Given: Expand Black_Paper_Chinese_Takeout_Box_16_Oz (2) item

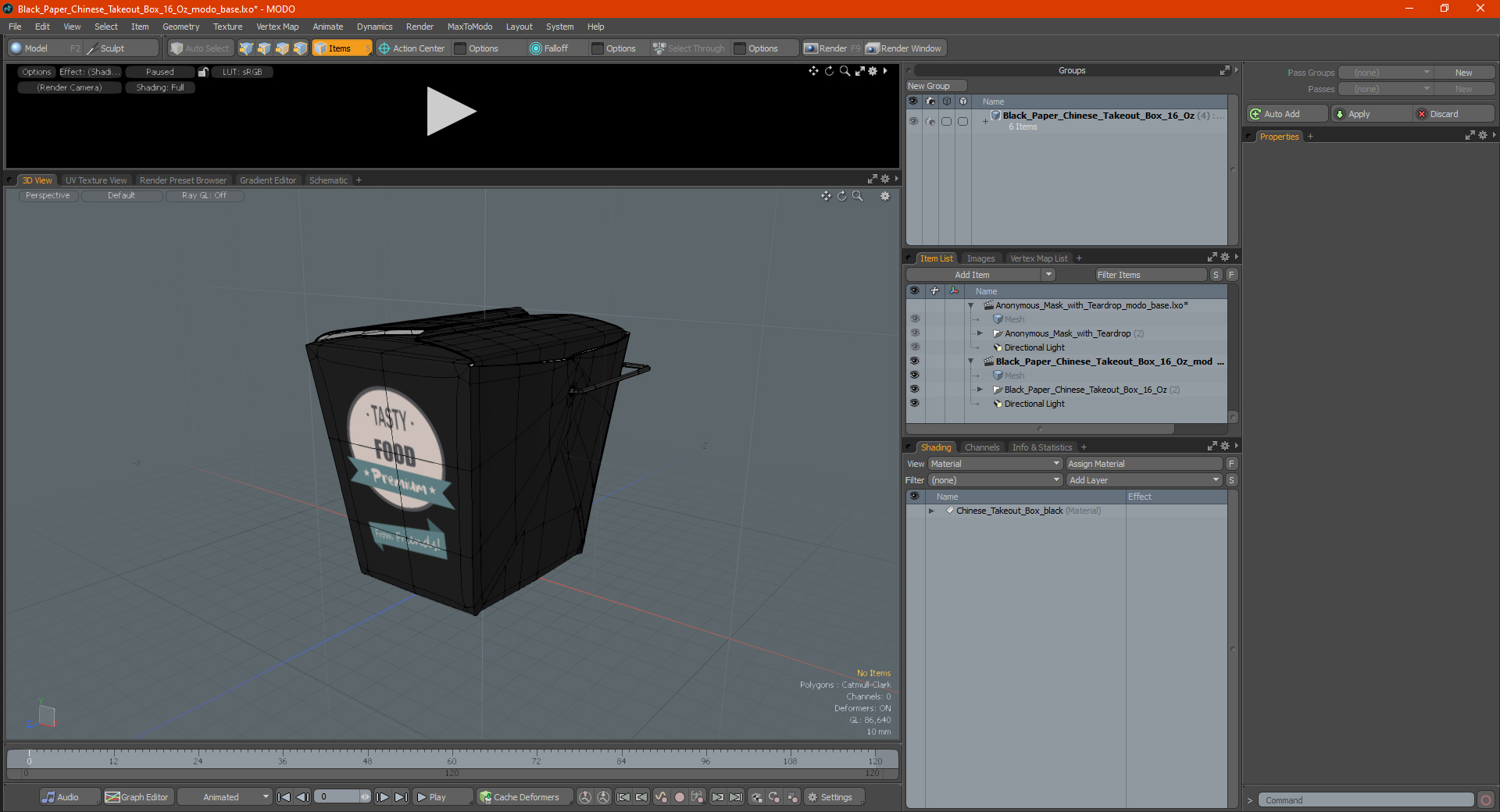Looking at the screenshot, I should (980, 390).
